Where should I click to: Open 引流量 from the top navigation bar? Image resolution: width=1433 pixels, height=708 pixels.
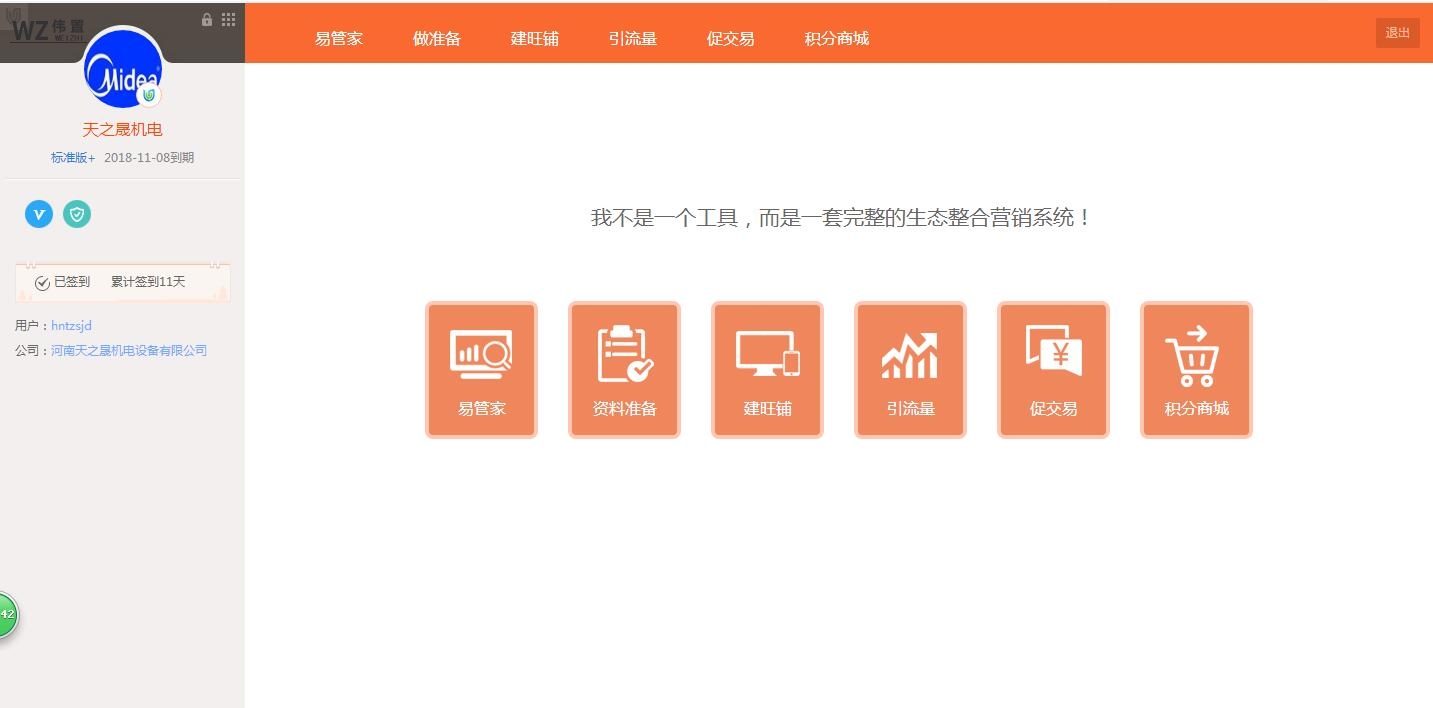pyautogui.click(x=632, y=39)
